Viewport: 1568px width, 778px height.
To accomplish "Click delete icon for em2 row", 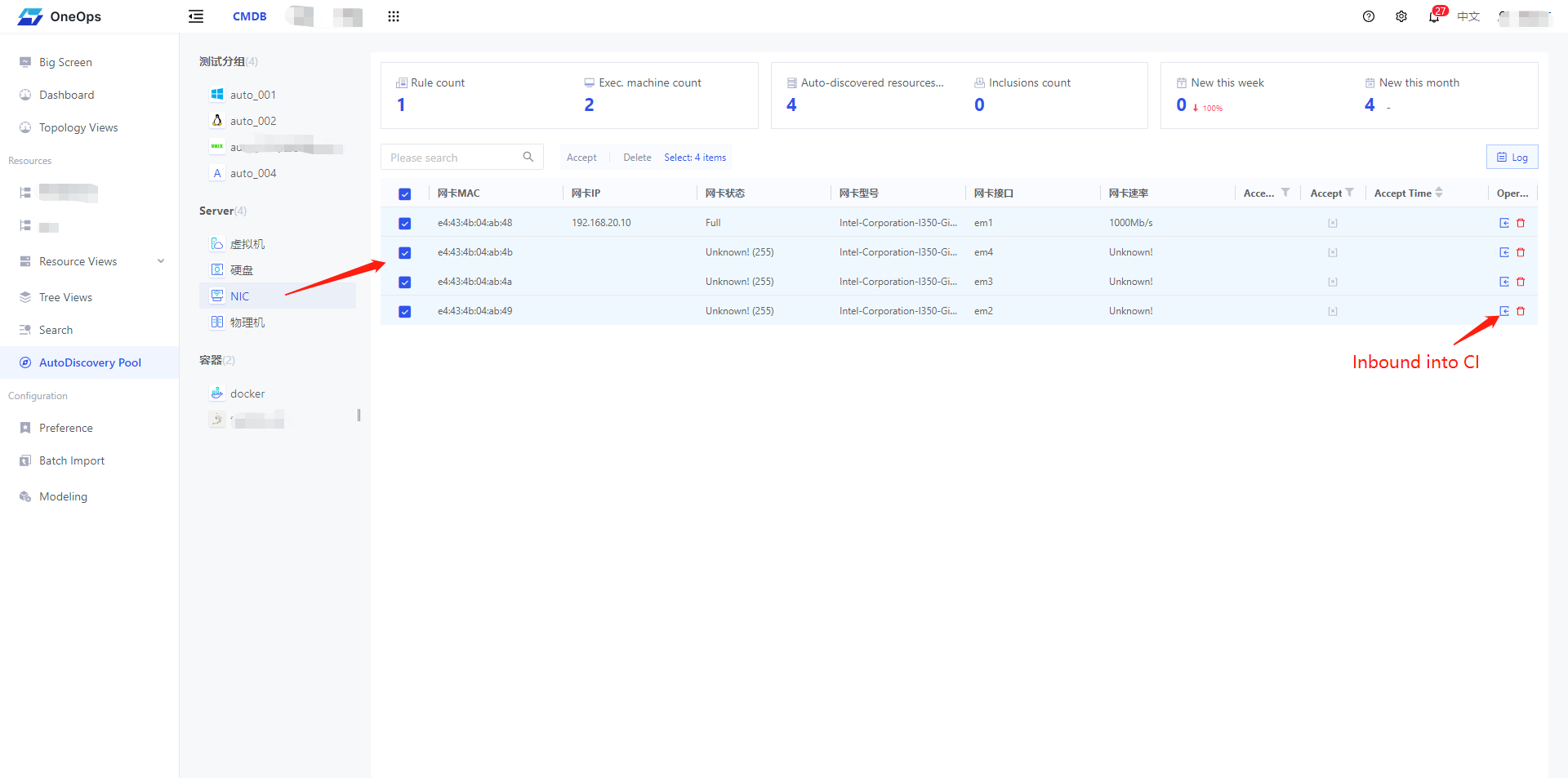I will click(x=1521, y=311).
